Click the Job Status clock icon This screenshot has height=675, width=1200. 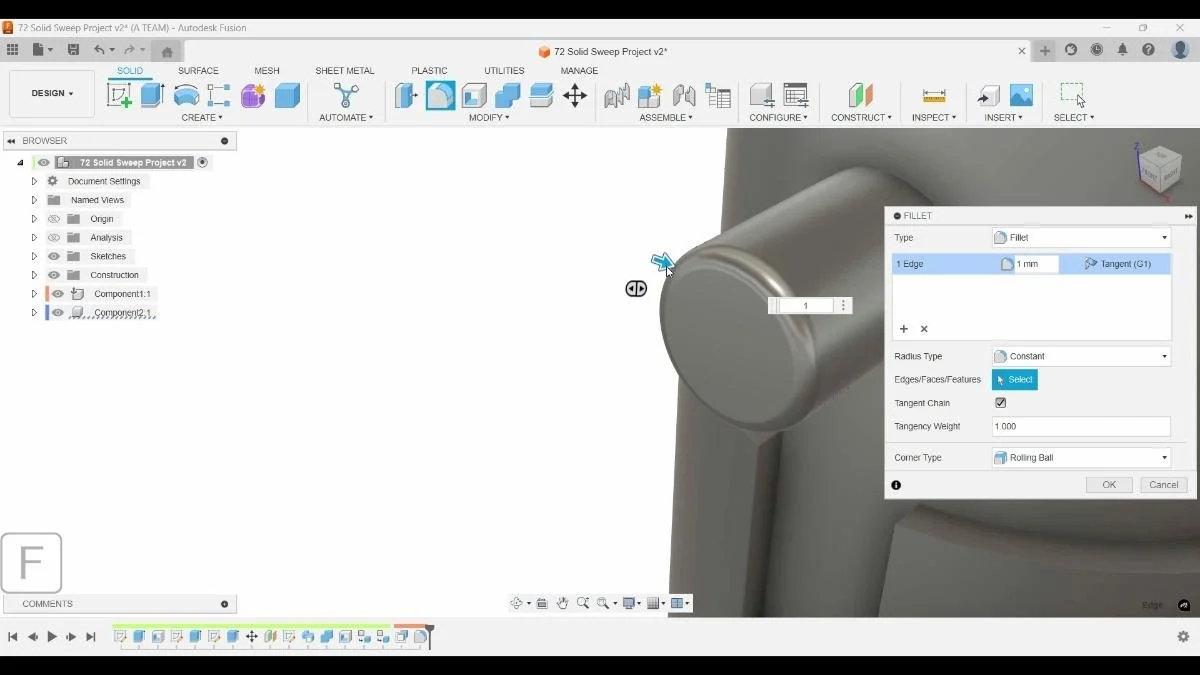pos(1097,50)
